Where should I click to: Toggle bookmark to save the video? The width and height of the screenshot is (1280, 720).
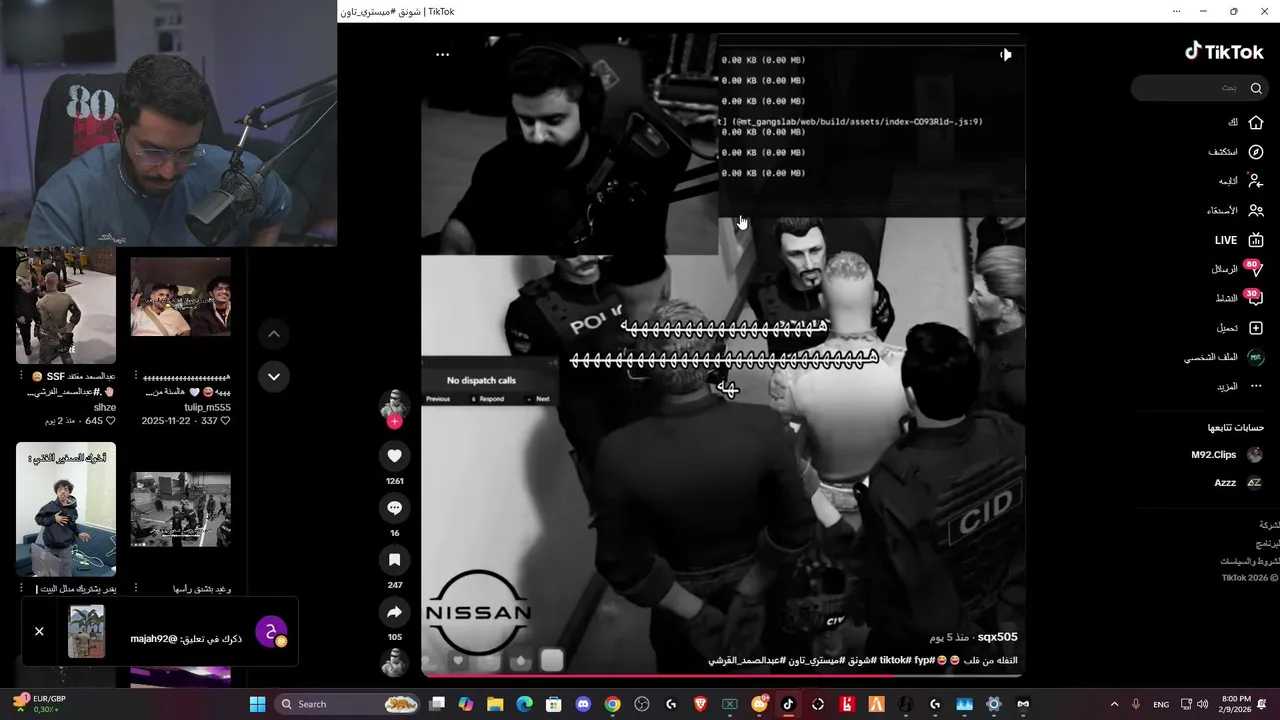pyautogui.click(x=394, y=560)
